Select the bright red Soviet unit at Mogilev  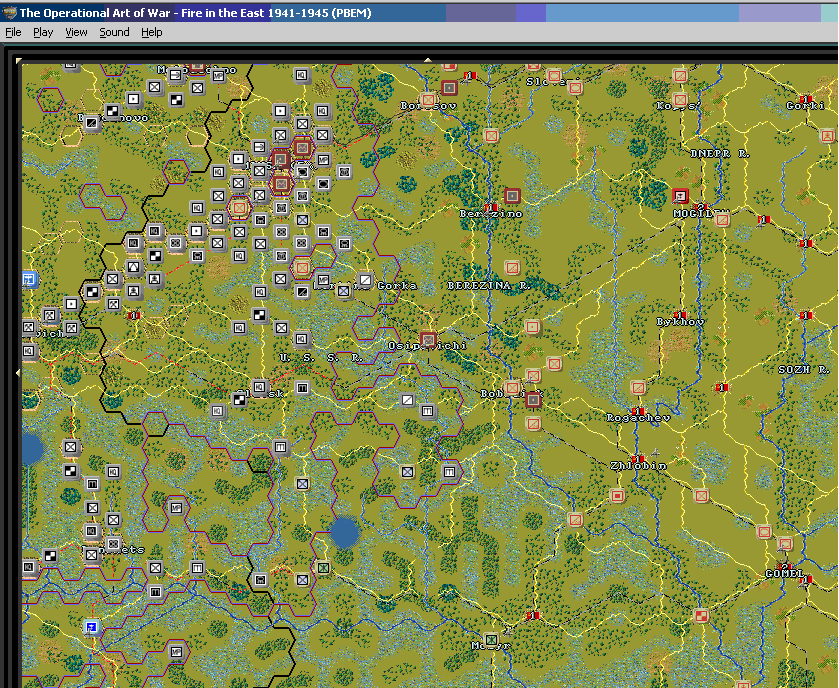point(680,196)
